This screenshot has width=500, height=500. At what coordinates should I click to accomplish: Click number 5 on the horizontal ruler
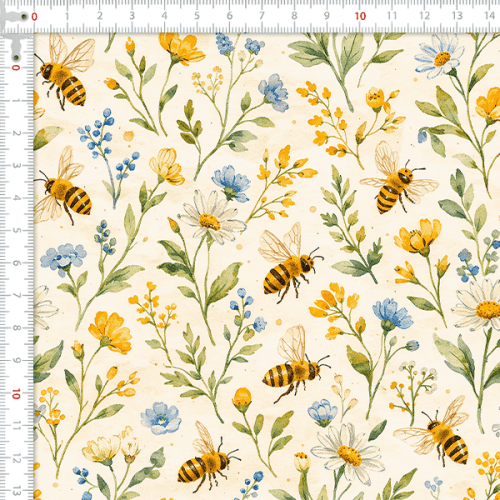(197, 16)
